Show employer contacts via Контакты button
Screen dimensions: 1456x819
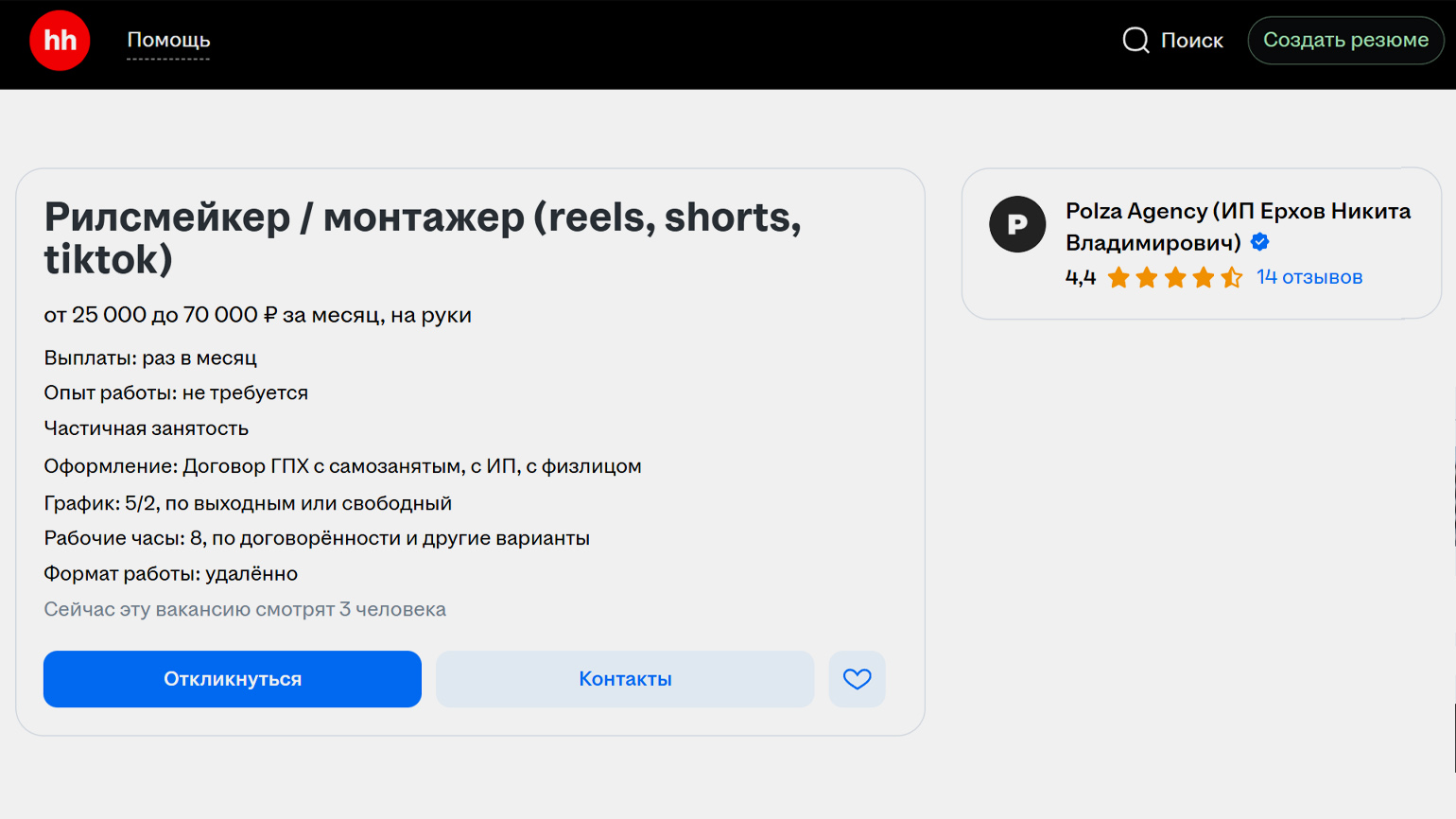click(625, 679)
